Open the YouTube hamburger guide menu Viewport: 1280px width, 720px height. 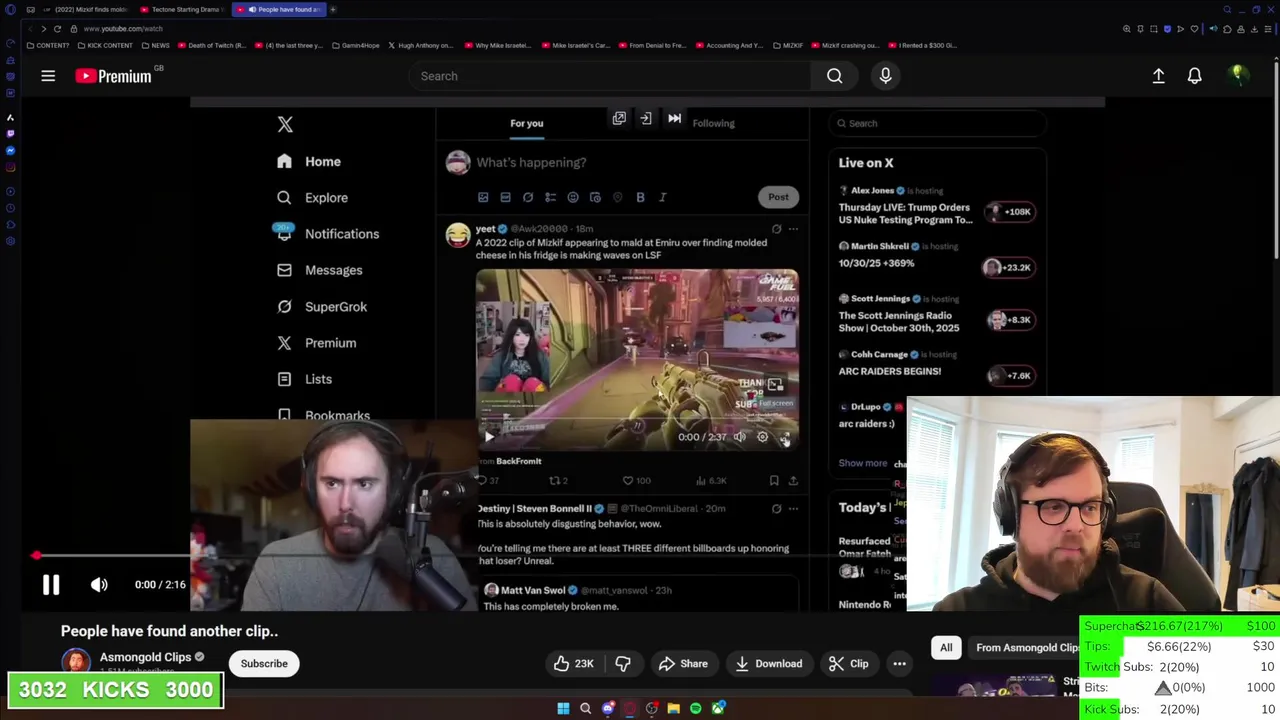click(47, 76)
